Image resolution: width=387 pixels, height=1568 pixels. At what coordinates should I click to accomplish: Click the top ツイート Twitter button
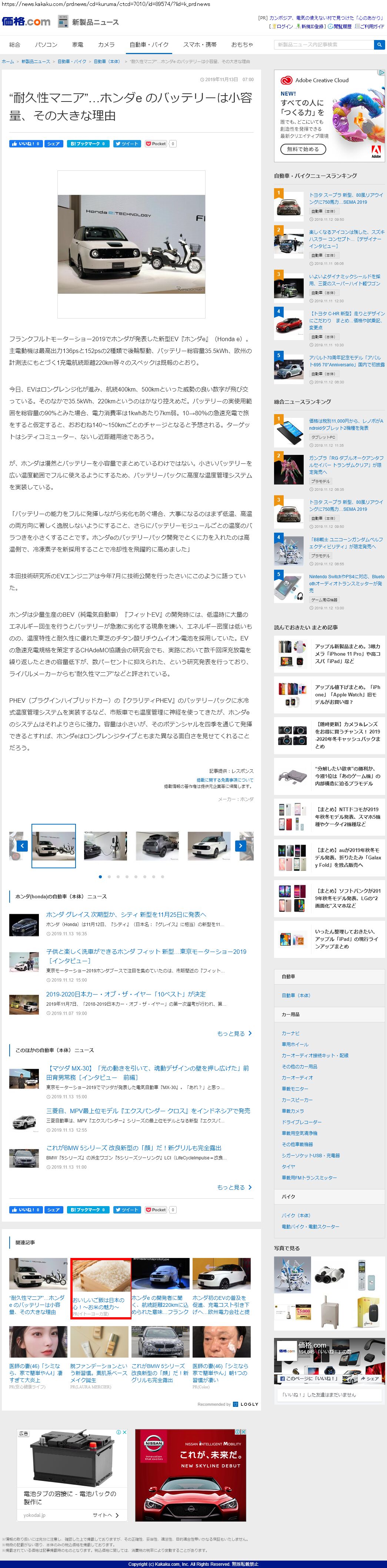pyautogui.click(x=127, y=144)
